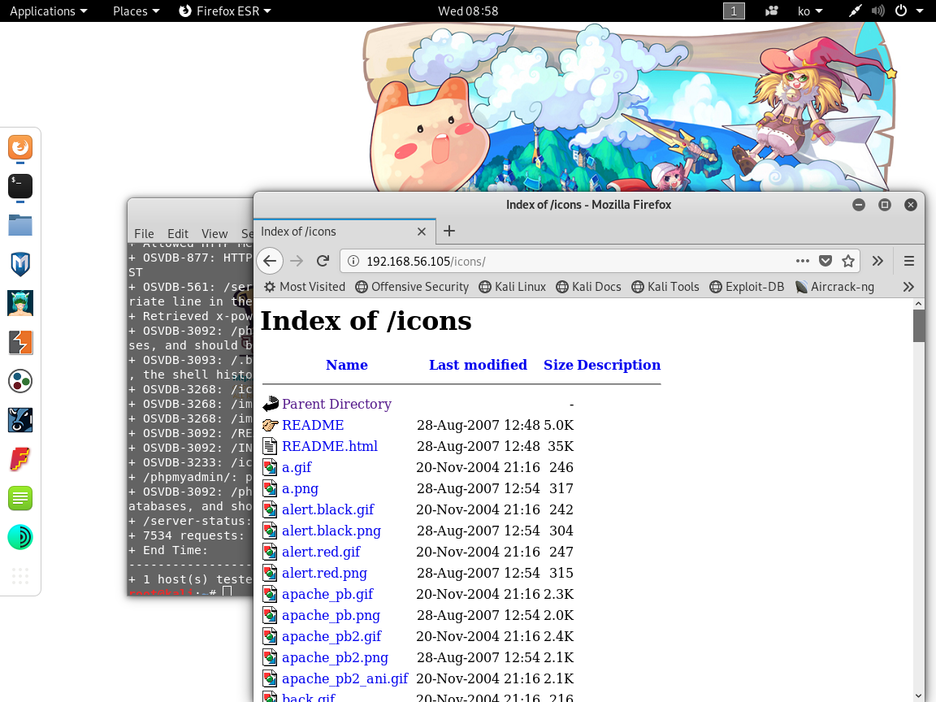Image resolution: width=936 pixels, height=702 pixels.
Task: Open alert.red.png link
Action: [325, 573]
